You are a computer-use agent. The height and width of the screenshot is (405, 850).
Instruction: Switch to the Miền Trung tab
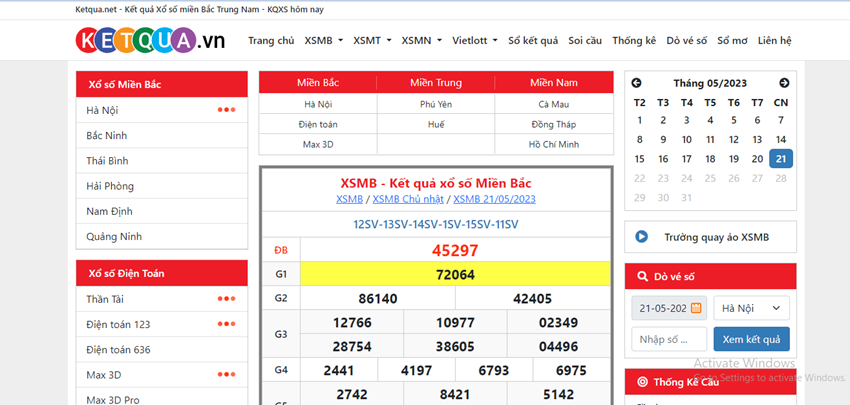pyautogui.click(x=436, y=82)
